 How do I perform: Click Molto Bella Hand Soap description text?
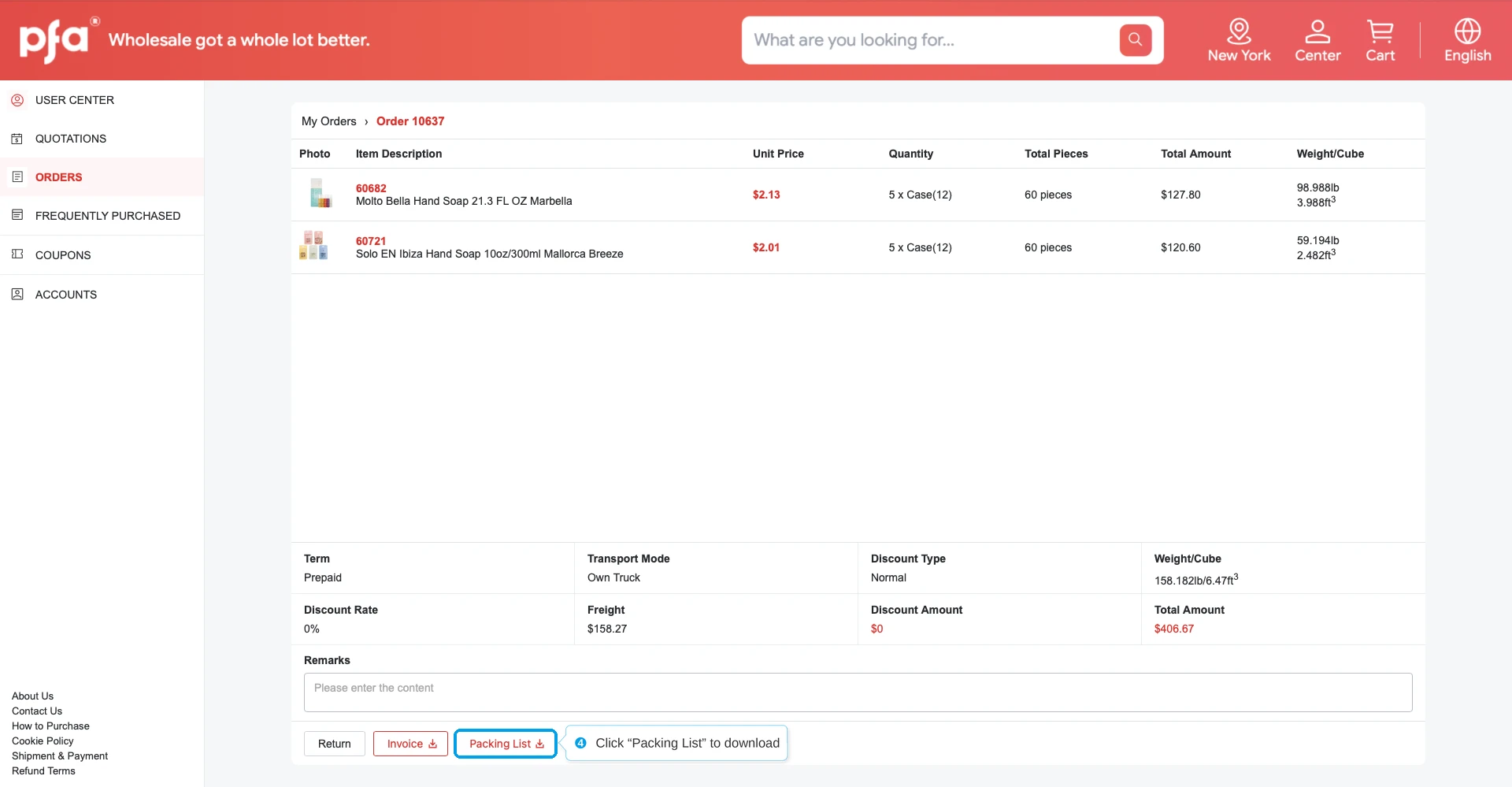464,201
